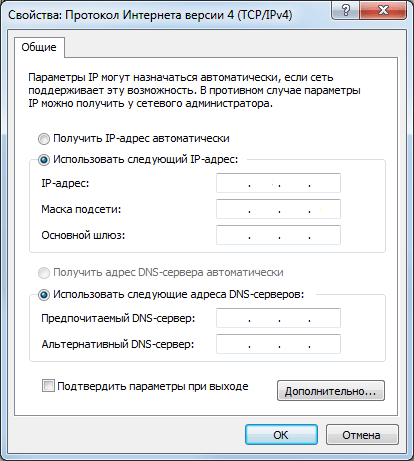The image size is (414, 461).
Task: Focus the Основной шлюз field
Action: click(278, 235)
